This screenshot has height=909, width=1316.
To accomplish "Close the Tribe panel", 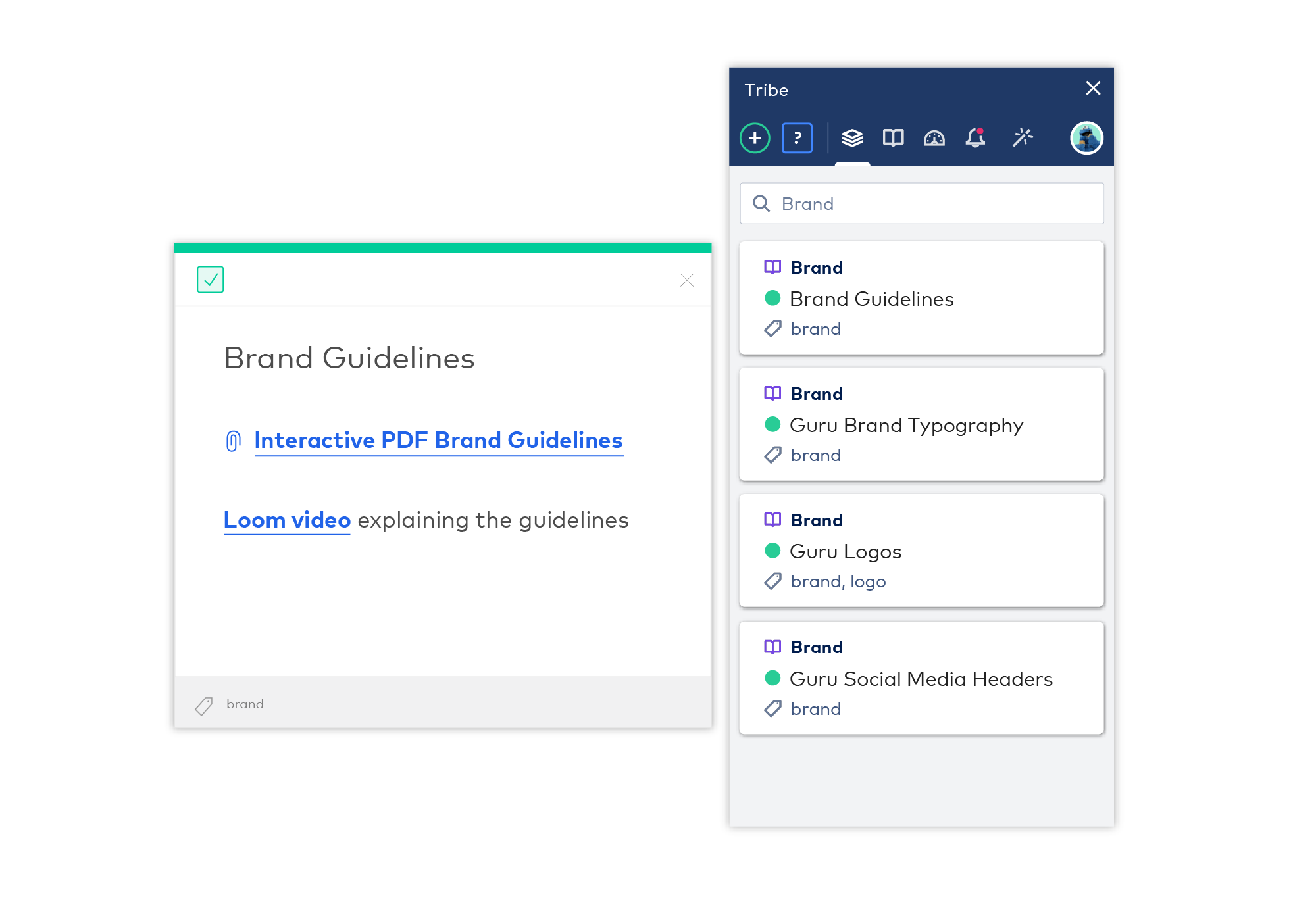I will click(x=1093, y=88).
